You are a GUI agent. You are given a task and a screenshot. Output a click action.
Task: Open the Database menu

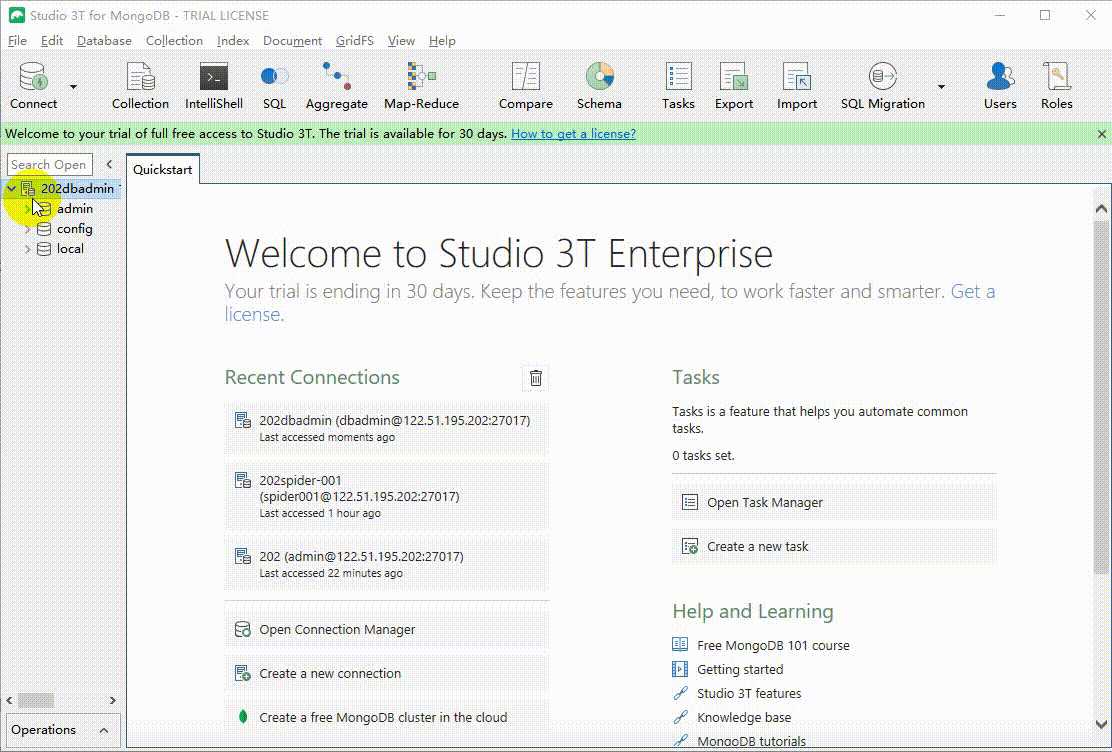(x=104, y=40)
